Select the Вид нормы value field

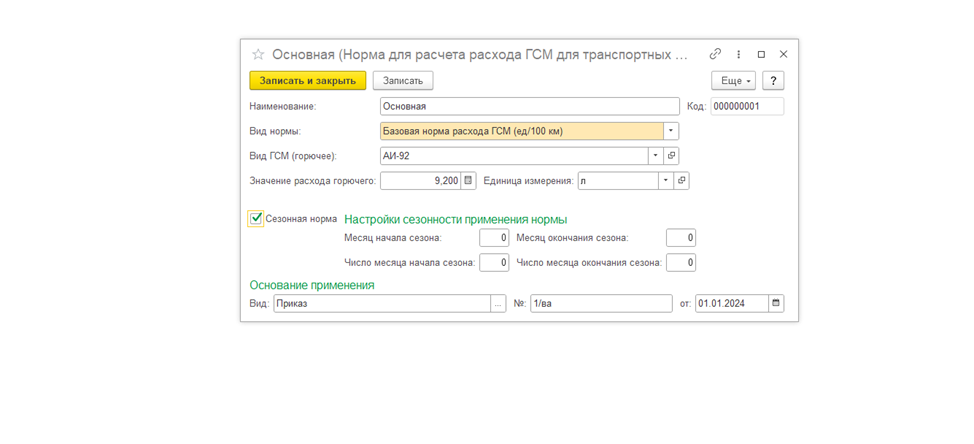tap(521, 131)
